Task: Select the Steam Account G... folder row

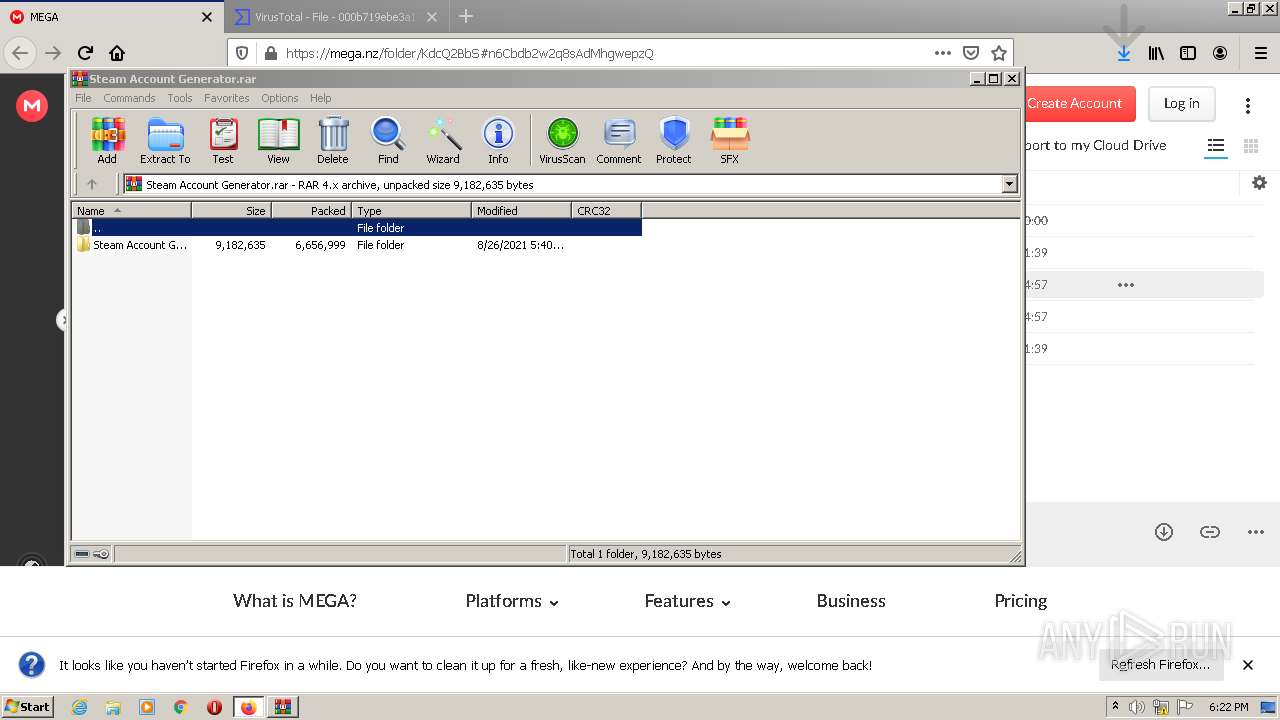Action: click(357, 245)
